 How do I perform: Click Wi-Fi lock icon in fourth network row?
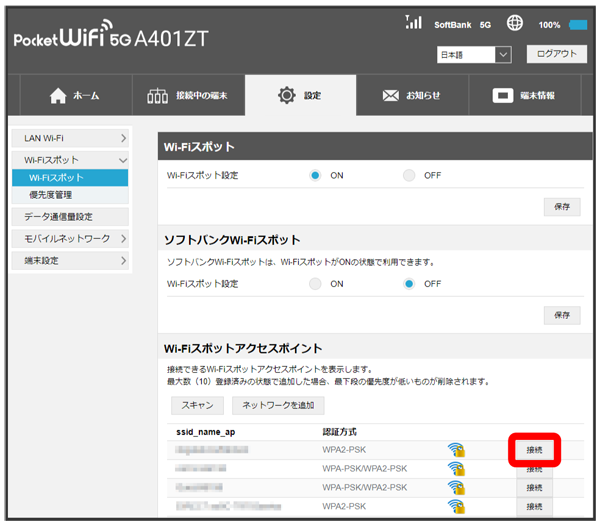click(456, 506)
